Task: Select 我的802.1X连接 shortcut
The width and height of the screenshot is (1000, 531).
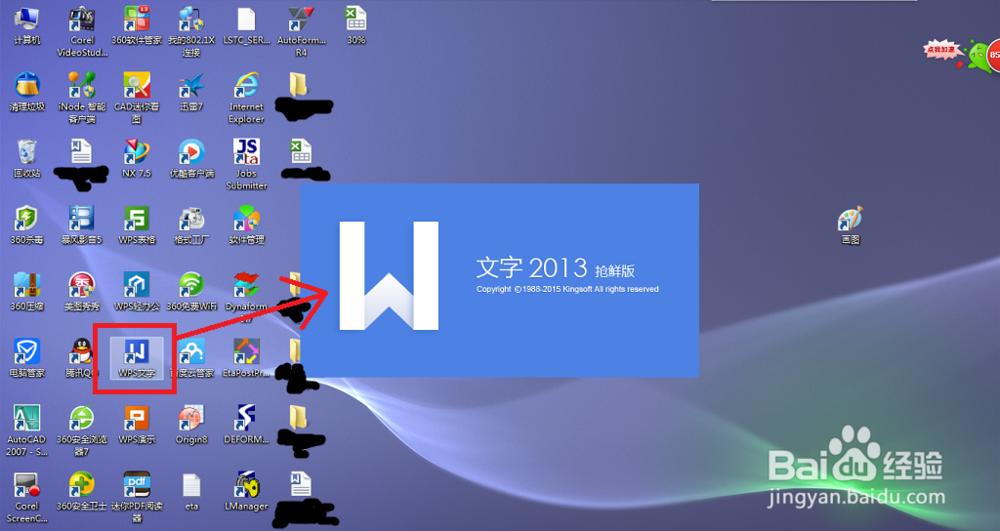Action: [191, 32]
